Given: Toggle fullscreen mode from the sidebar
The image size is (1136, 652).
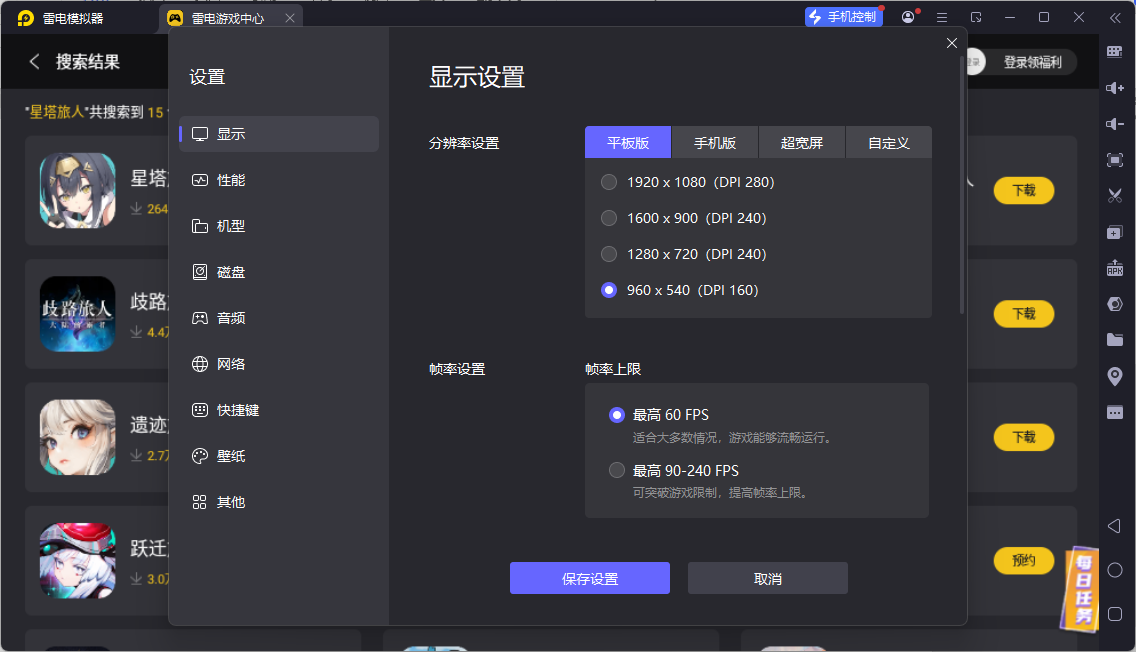Looking at the screenshot, I should click(x=1115, y=158).
